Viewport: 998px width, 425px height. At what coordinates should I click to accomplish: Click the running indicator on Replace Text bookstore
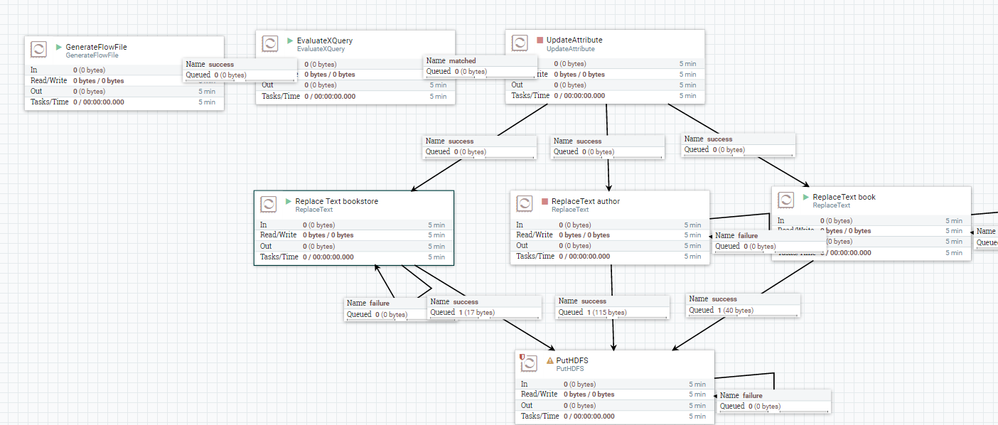(288, 201)
